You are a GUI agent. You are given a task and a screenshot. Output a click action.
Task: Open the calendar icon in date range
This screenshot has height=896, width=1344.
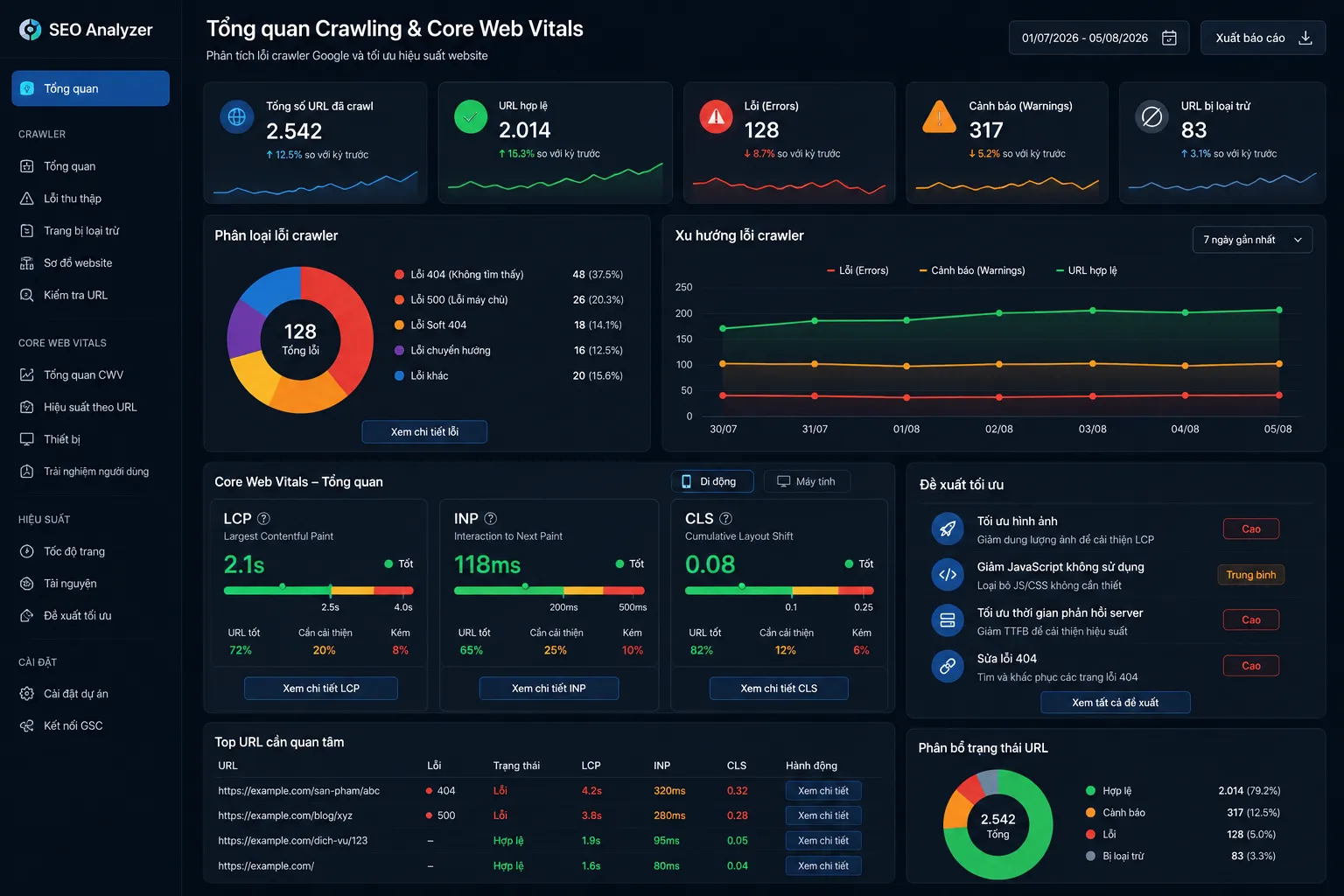tap(1169, 38)
